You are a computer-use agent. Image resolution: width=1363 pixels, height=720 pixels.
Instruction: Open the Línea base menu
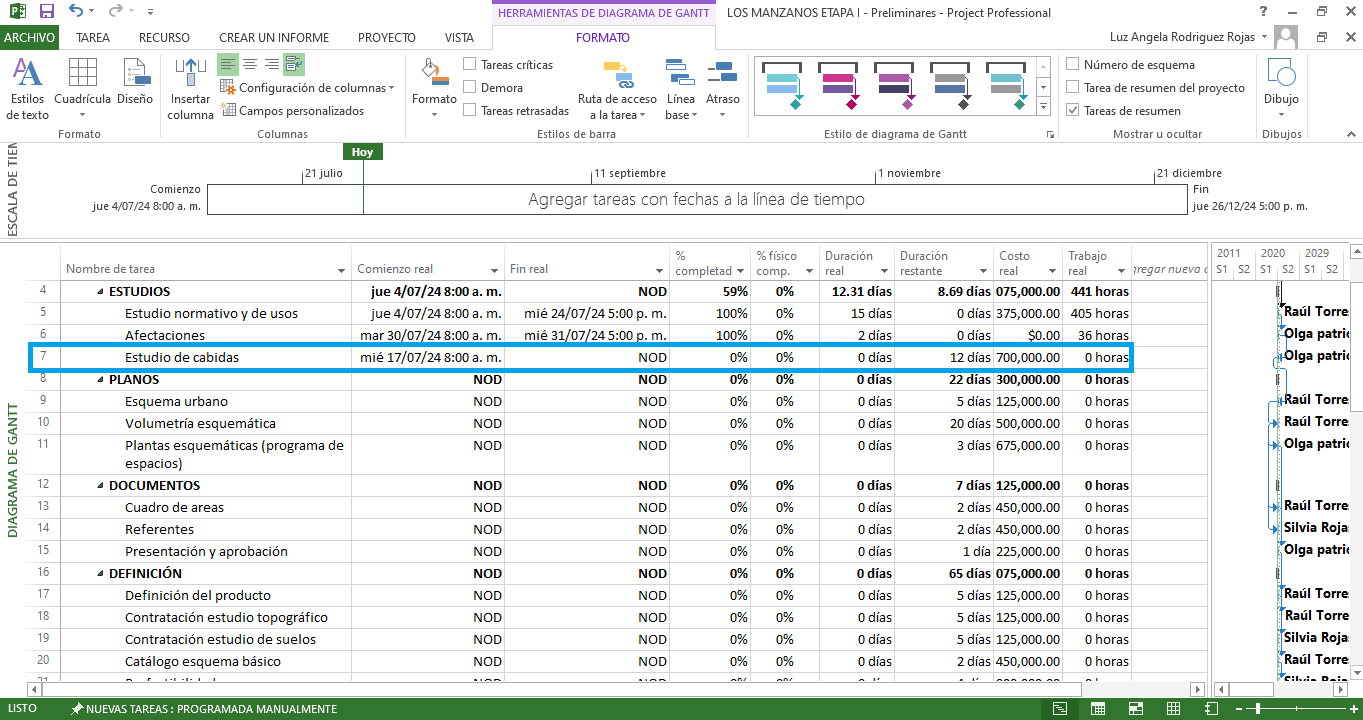[x=680, y=88]
